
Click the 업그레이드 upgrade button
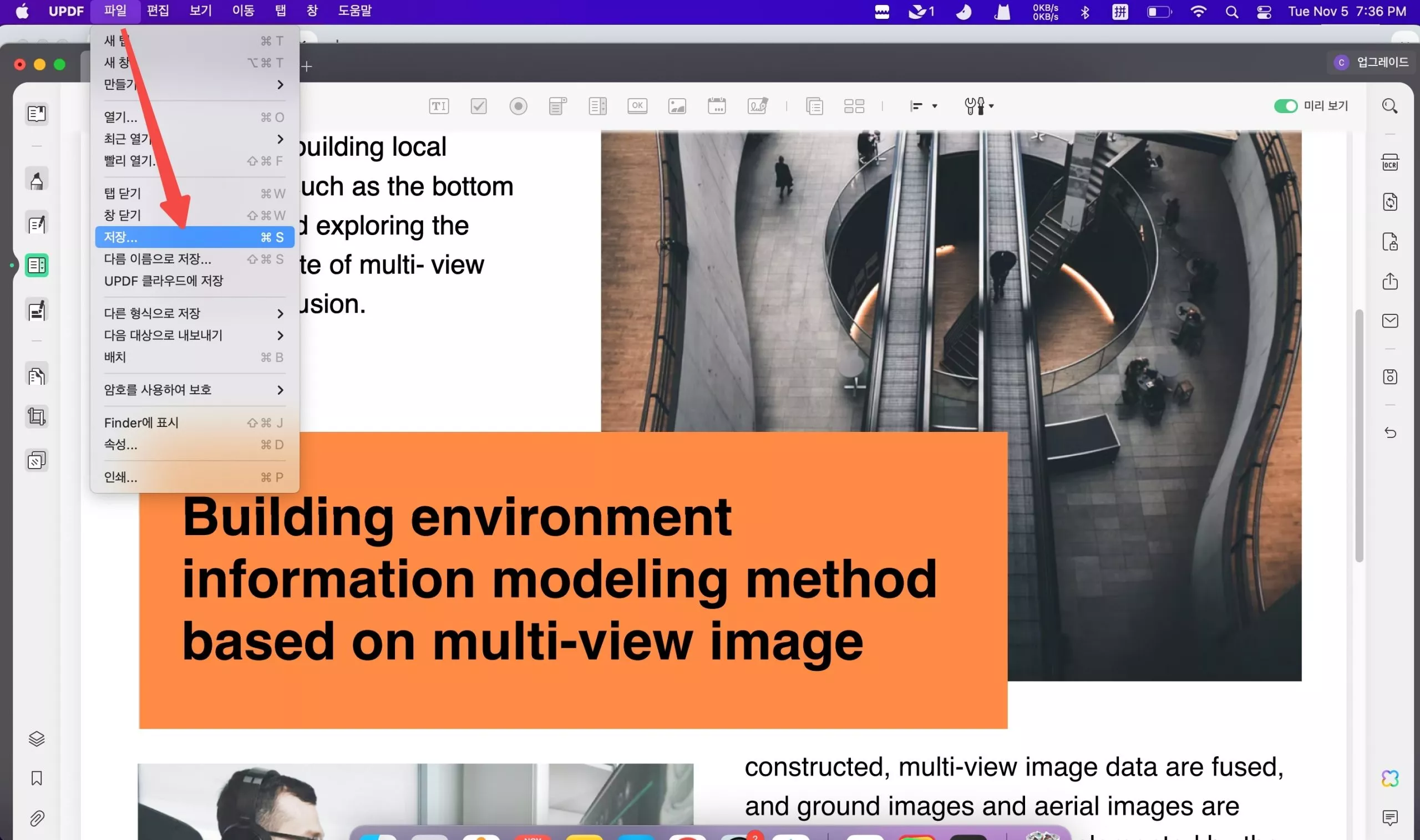[x=1370, y=62]
